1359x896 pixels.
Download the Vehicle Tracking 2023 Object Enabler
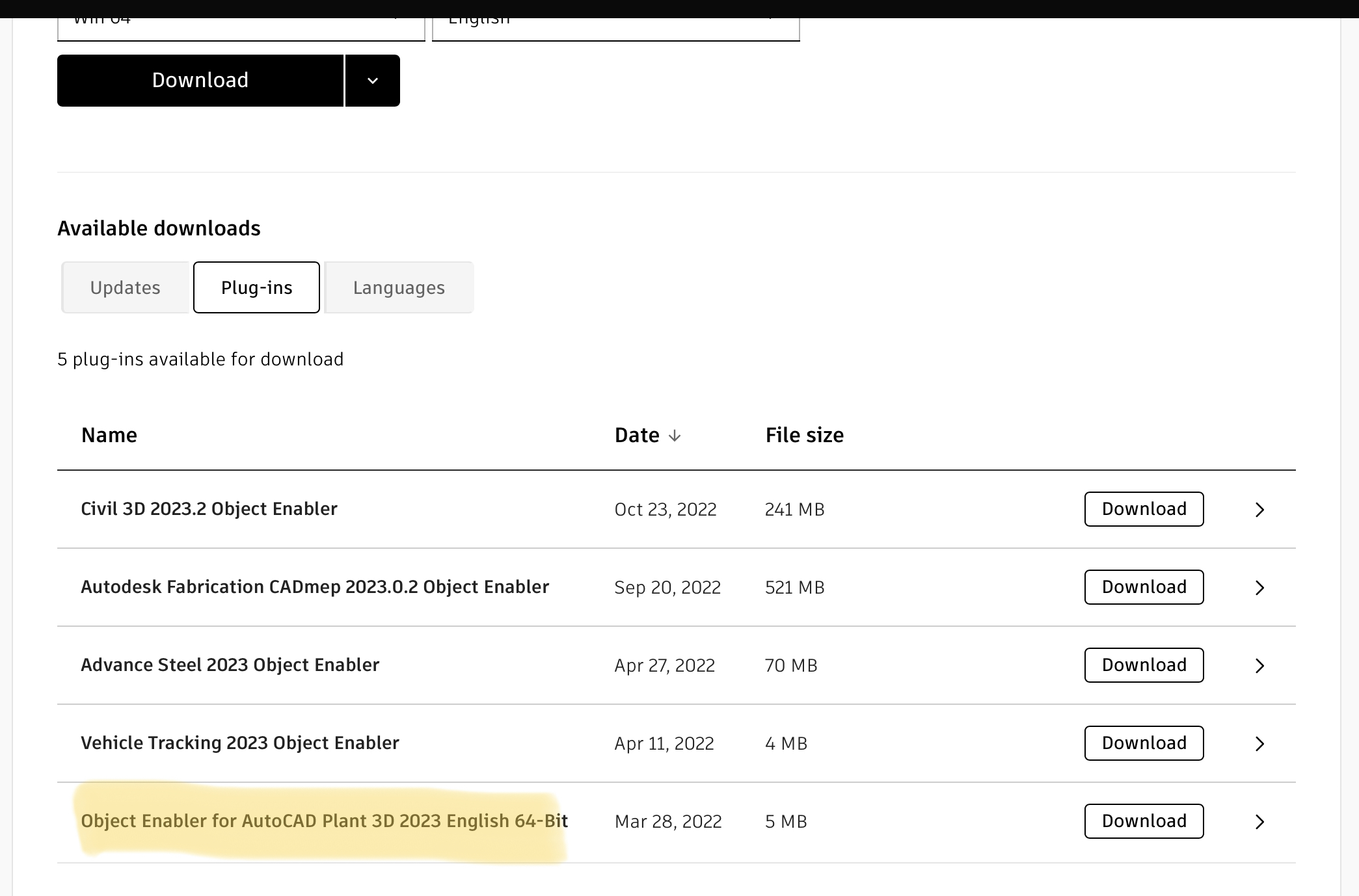[1144, 743]
